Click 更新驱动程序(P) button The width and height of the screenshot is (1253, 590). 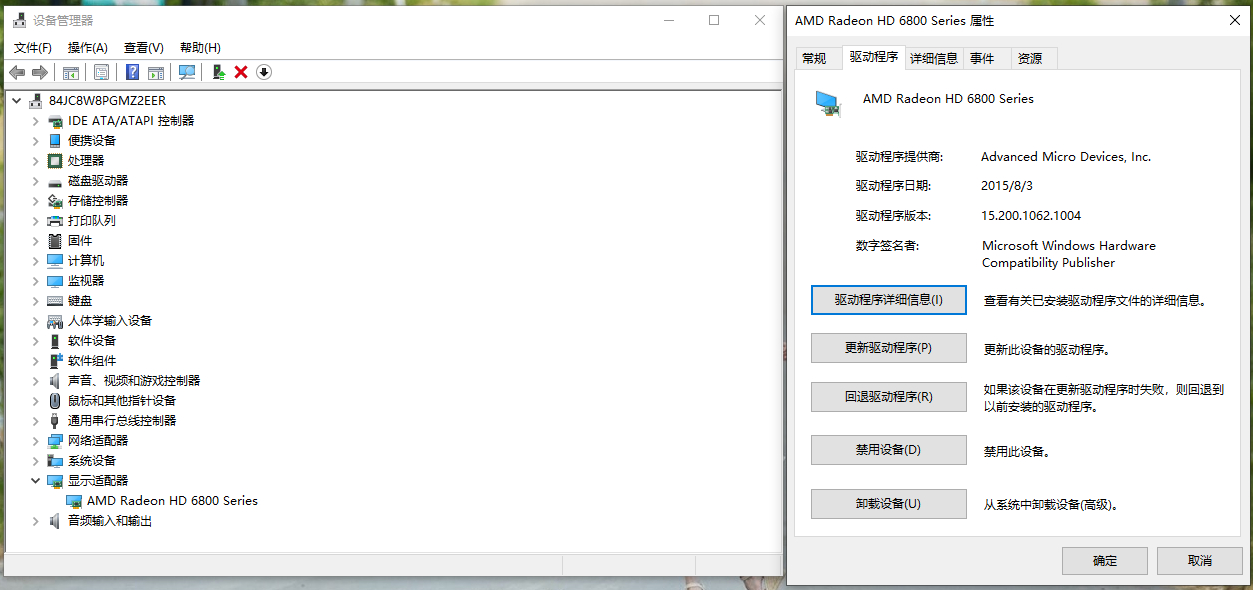pyautogui.click(x=889, y=348)
